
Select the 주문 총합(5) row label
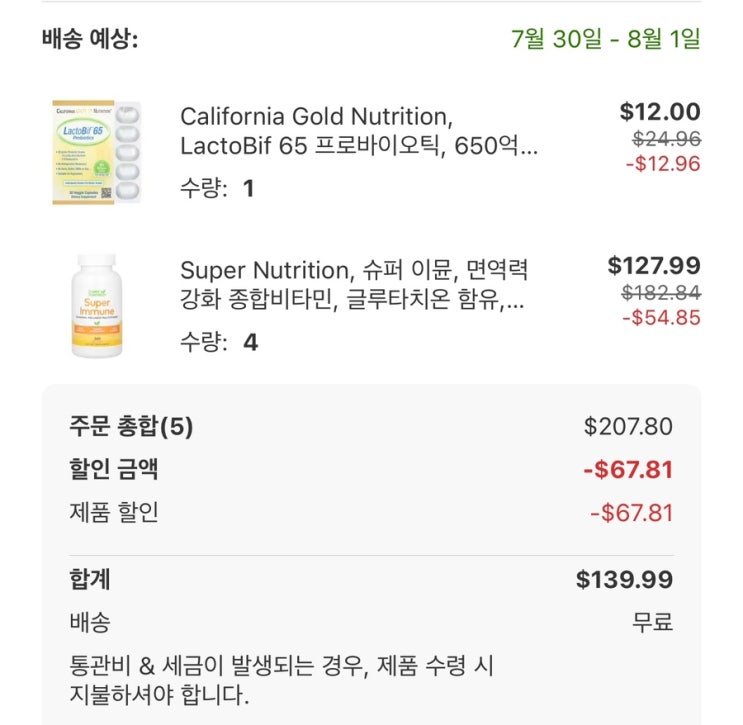(131, 427)
